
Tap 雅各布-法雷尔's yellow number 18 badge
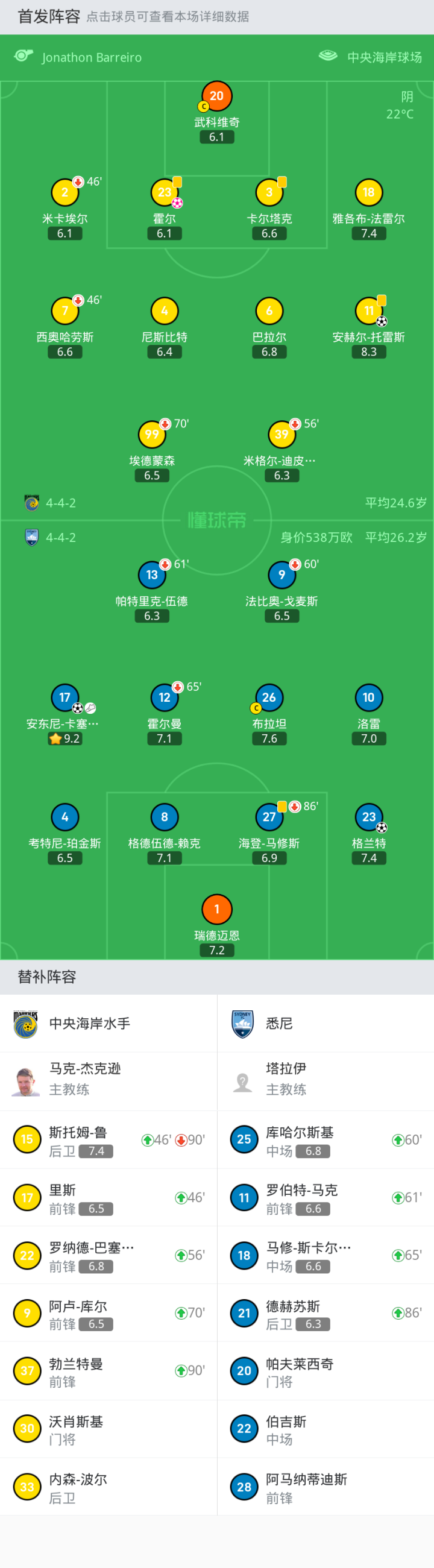368,193
